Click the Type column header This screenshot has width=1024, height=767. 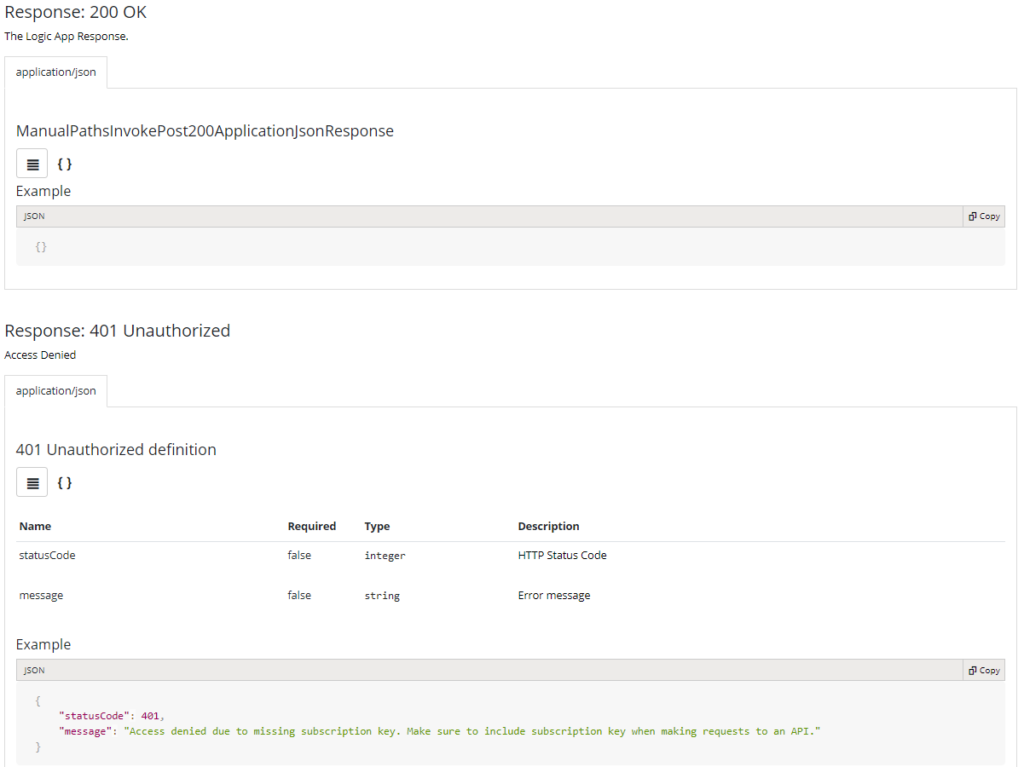coord(376,526)
